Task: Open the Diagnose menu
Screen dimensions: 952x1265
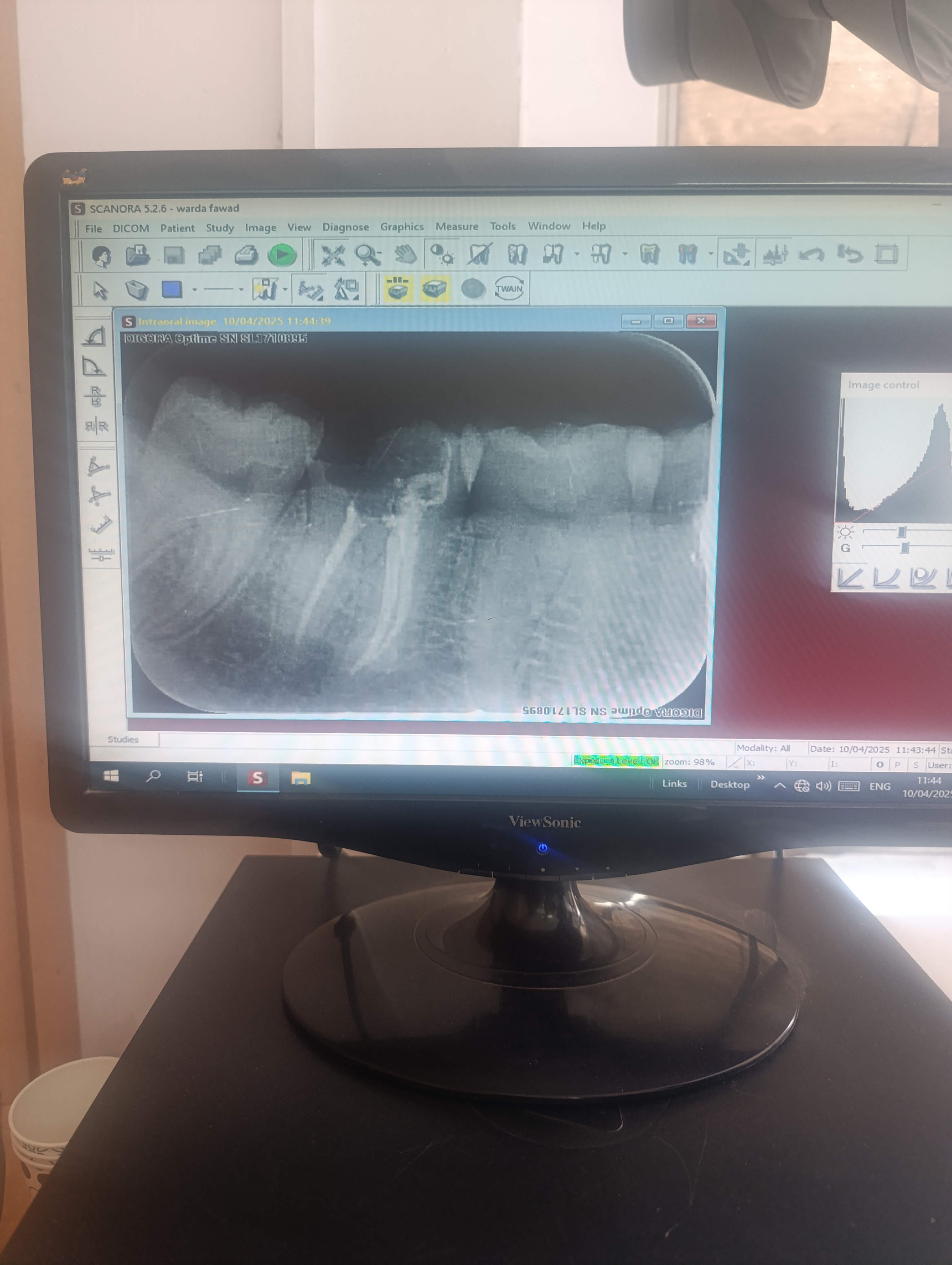Action: [345, 227]
